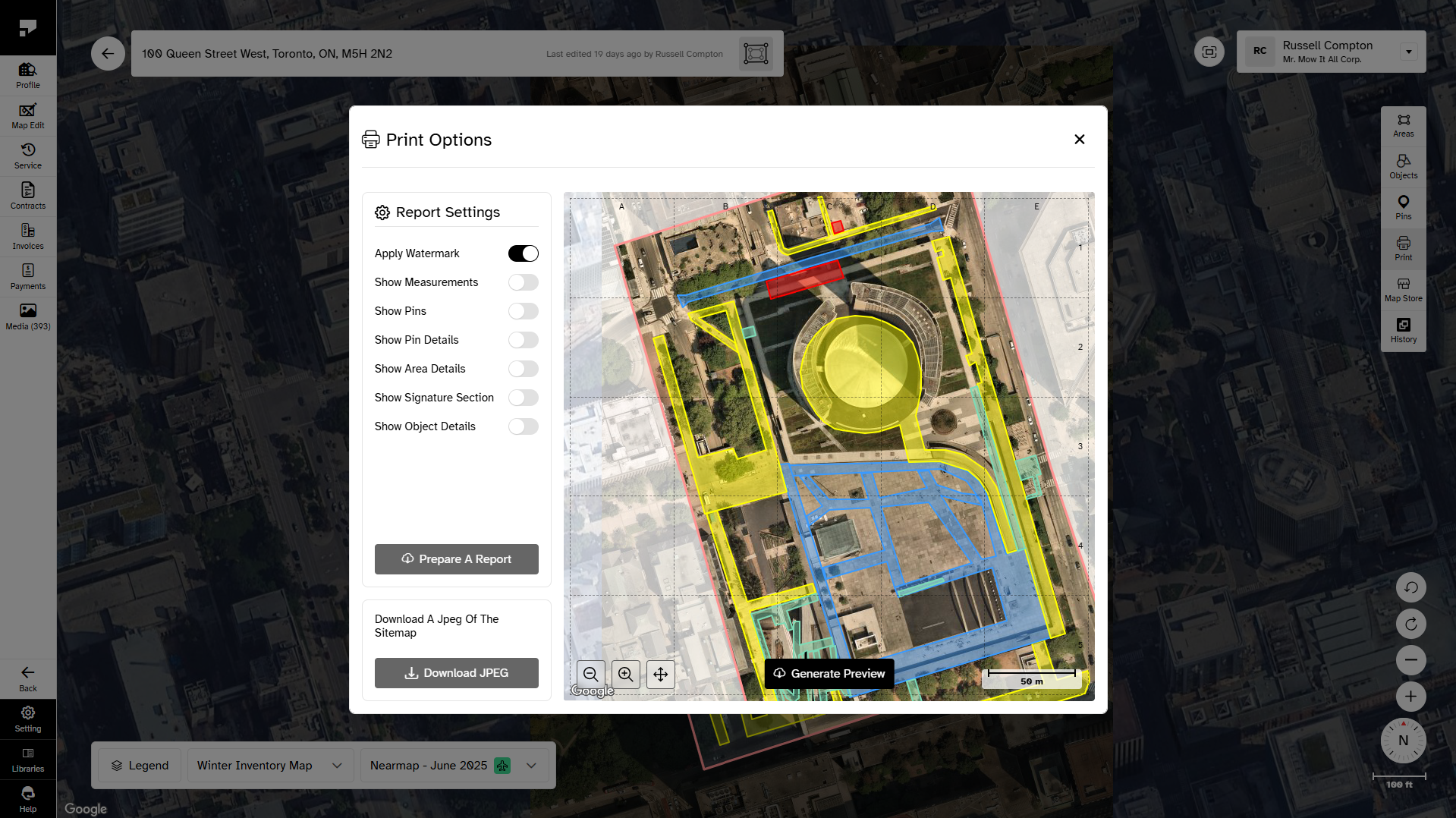Select the pan tool in preview
This screenshot has width=1456, height=818.
point(661,674)
